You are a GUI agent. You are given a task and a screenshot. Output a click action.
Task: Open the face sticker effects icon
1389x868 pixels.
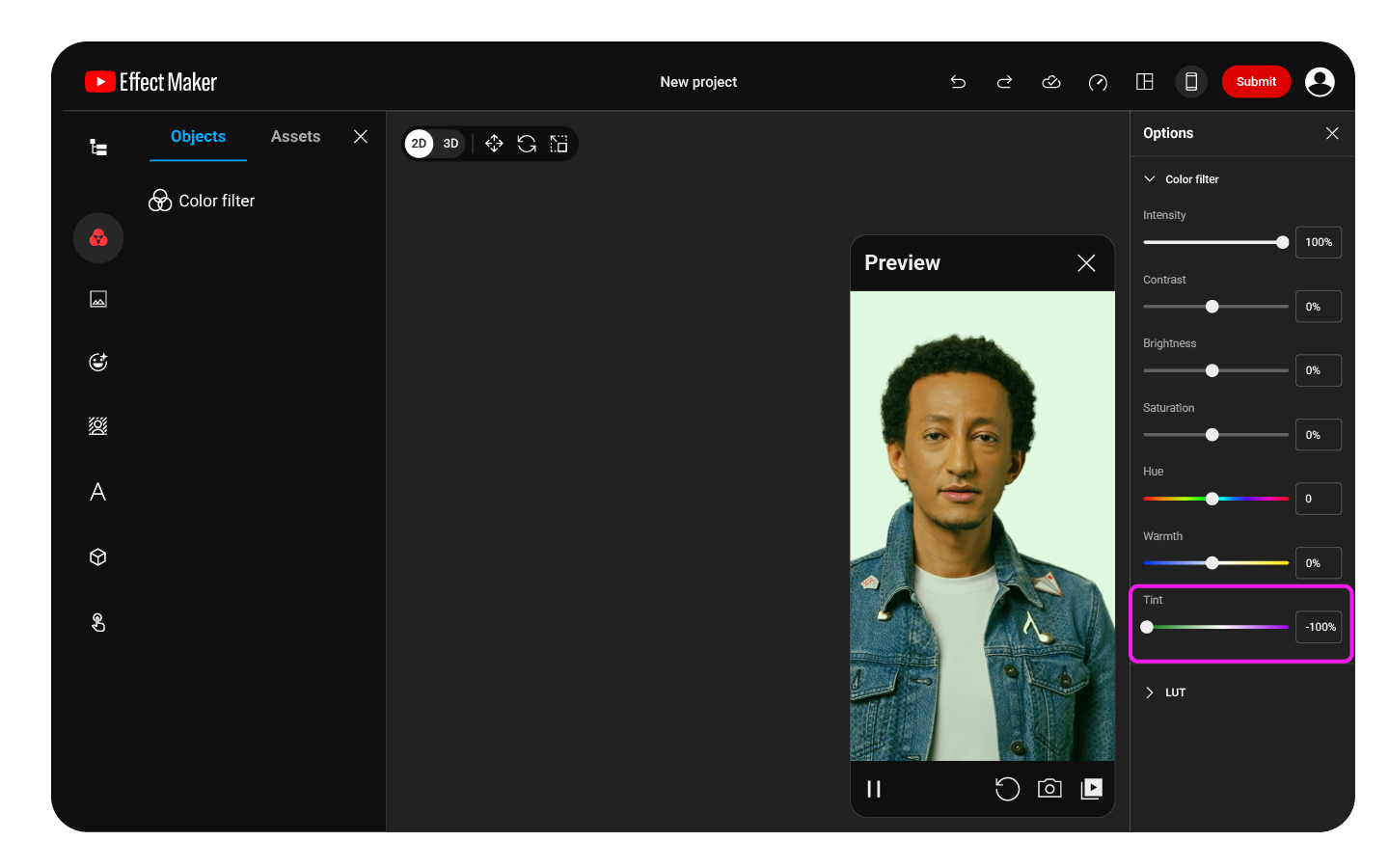pos(97,362)
